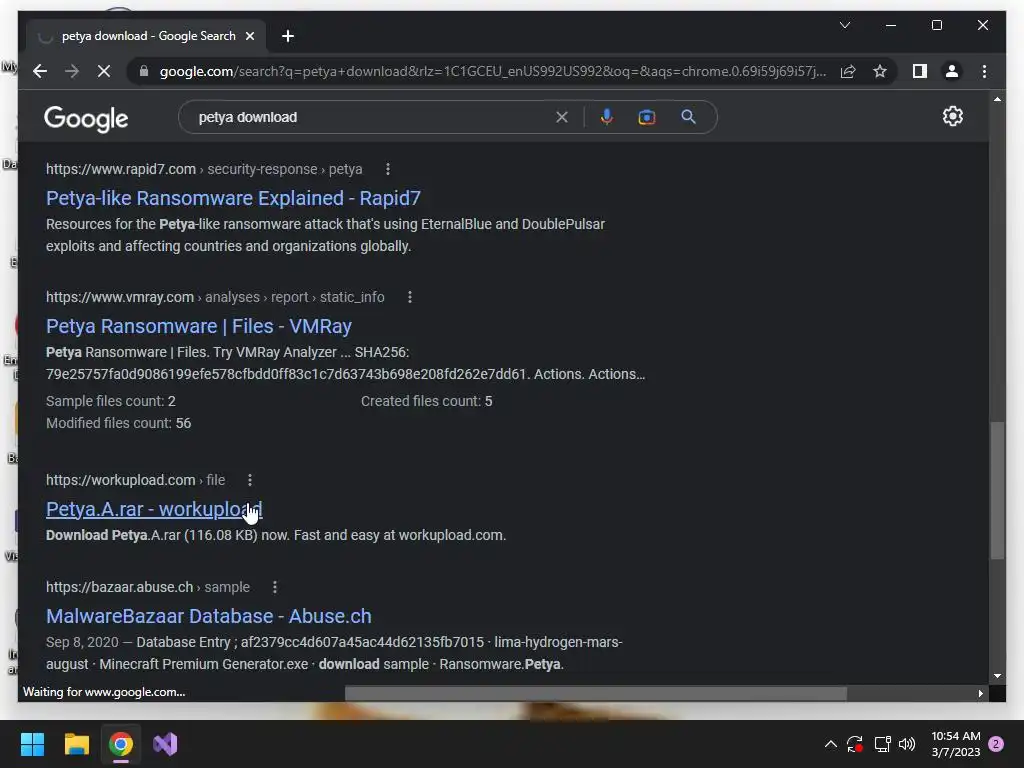Search by image with Google Lens

[647, 117]
